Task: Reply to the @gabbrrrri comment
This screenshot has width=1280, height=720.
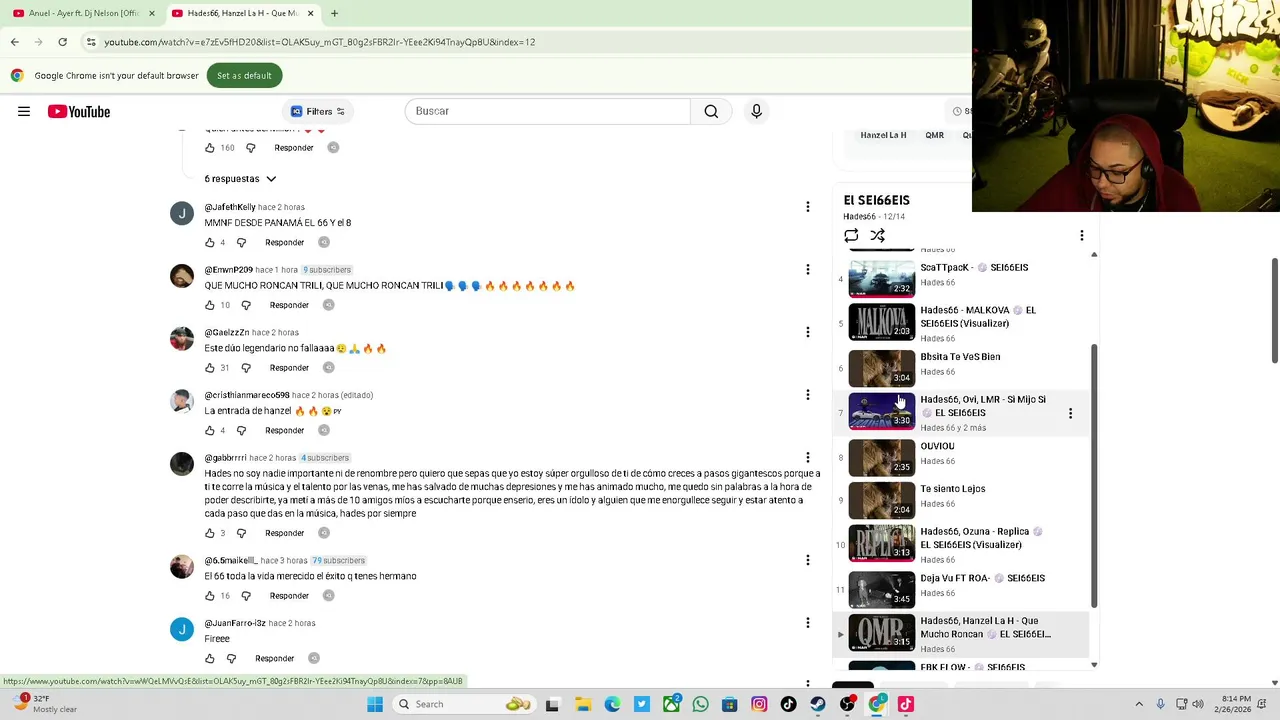Action: click(284, 533)
